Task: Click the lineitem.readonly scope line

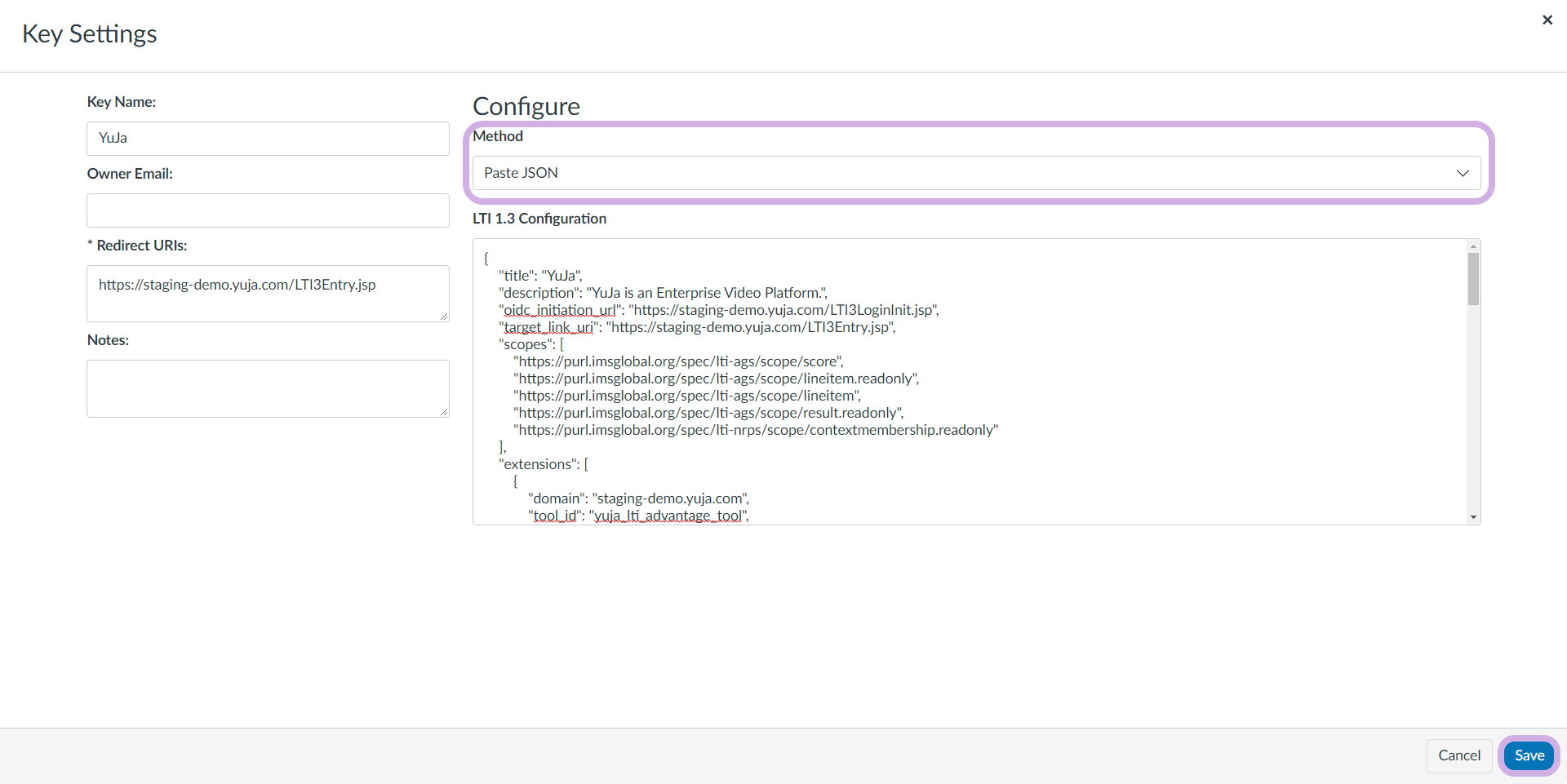Action: (717, 379)
